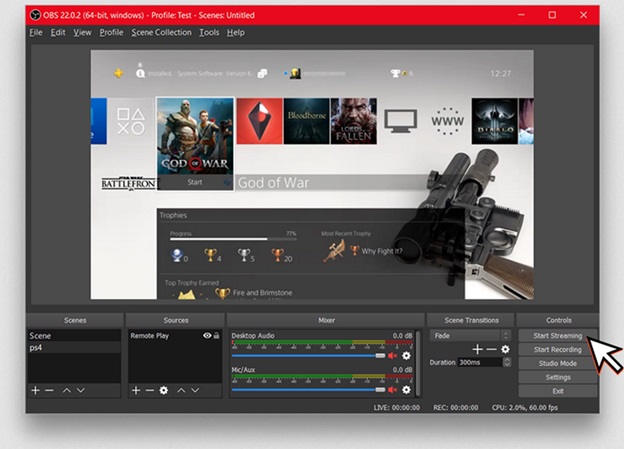Open Mic/Aux audio settings gear
The image size is (624, 449).
406,390
